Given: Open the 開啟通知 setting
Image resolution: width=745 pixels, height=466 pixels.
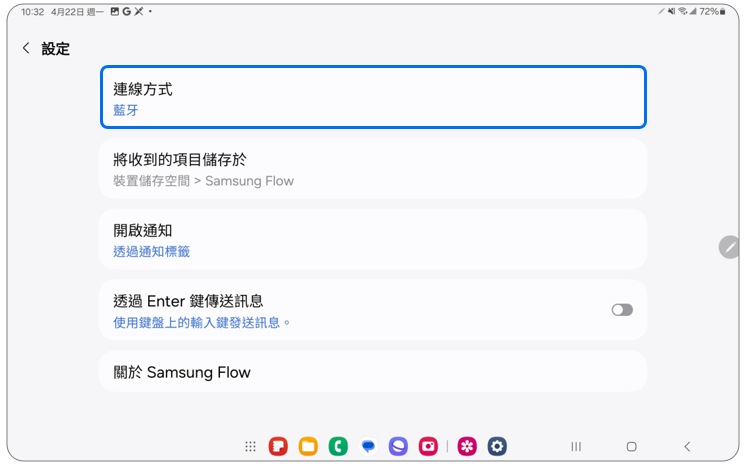Looking at the screenshot, I should pyautogui.click(x=373, y=239).
